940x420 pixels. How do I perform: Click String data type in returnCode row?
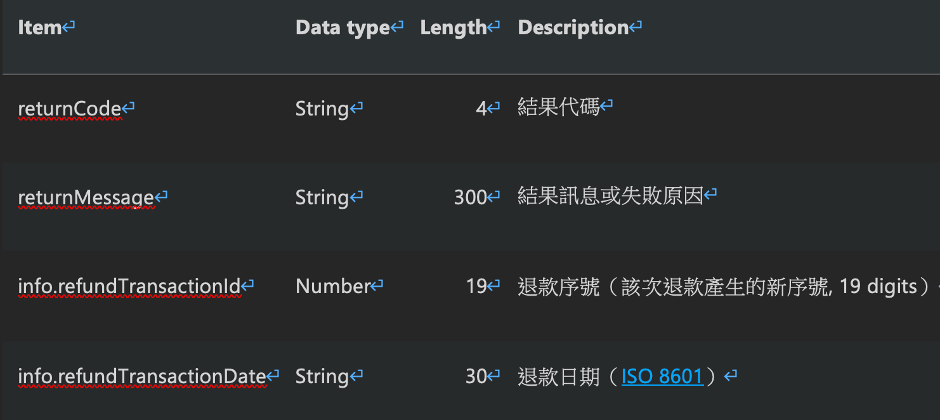click(321, 108)
